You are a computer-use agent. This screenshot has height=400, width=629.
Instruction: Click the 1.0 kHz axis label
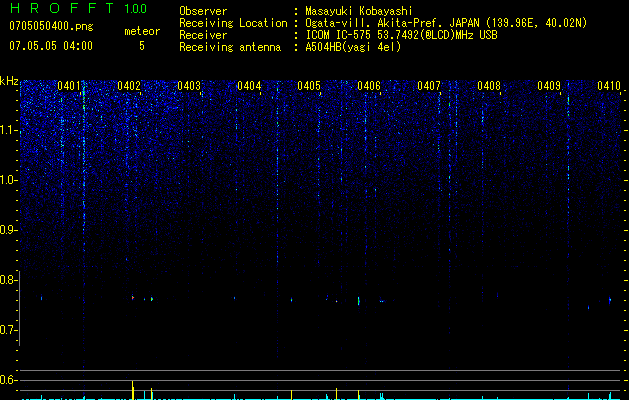(8, 180)
